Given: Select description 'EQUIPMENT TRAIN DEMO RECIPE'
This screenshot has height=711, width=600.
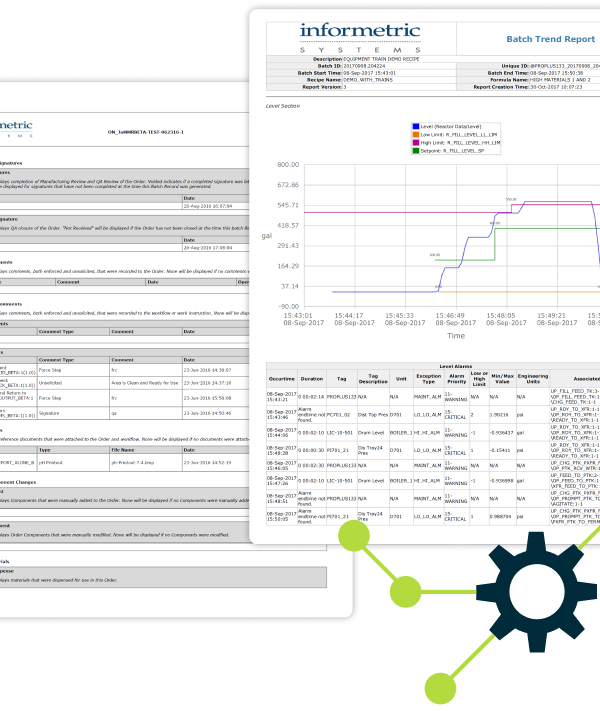Looking at the screenshot, I should click(381, 59).
